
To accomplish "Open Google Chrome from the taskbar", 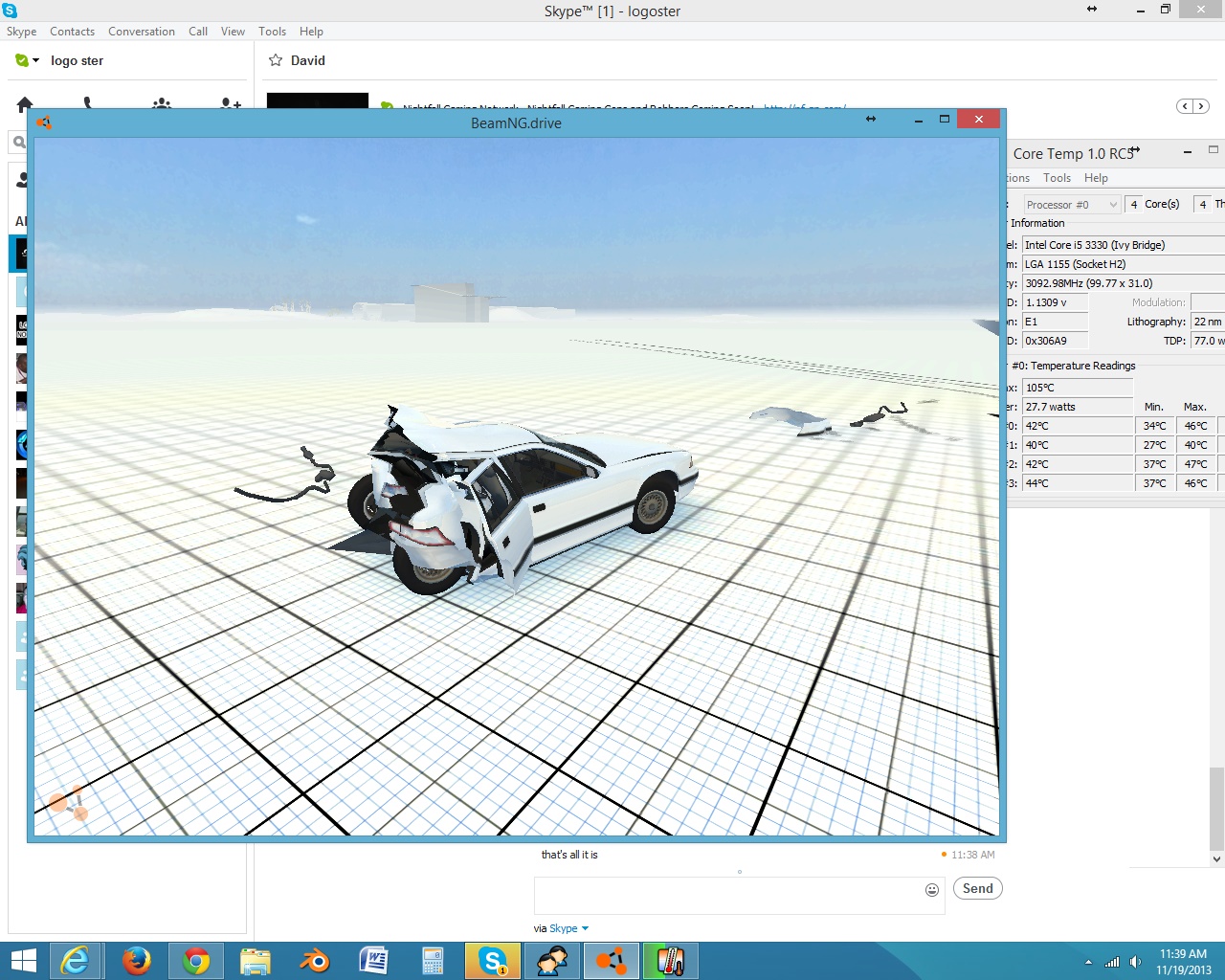I will (x=196, y=961).
